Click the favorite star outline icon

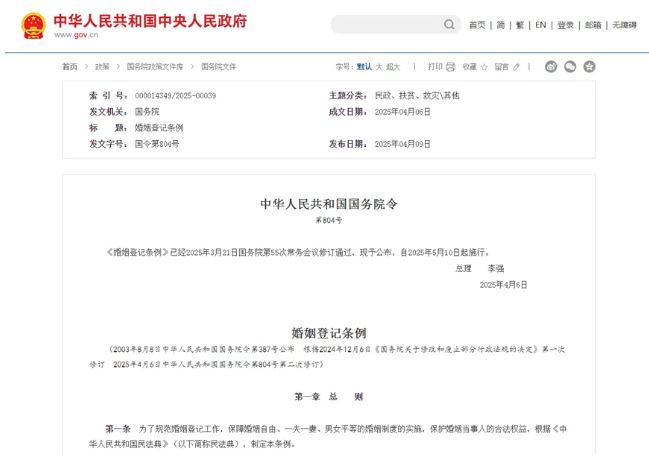coord(484,67)
